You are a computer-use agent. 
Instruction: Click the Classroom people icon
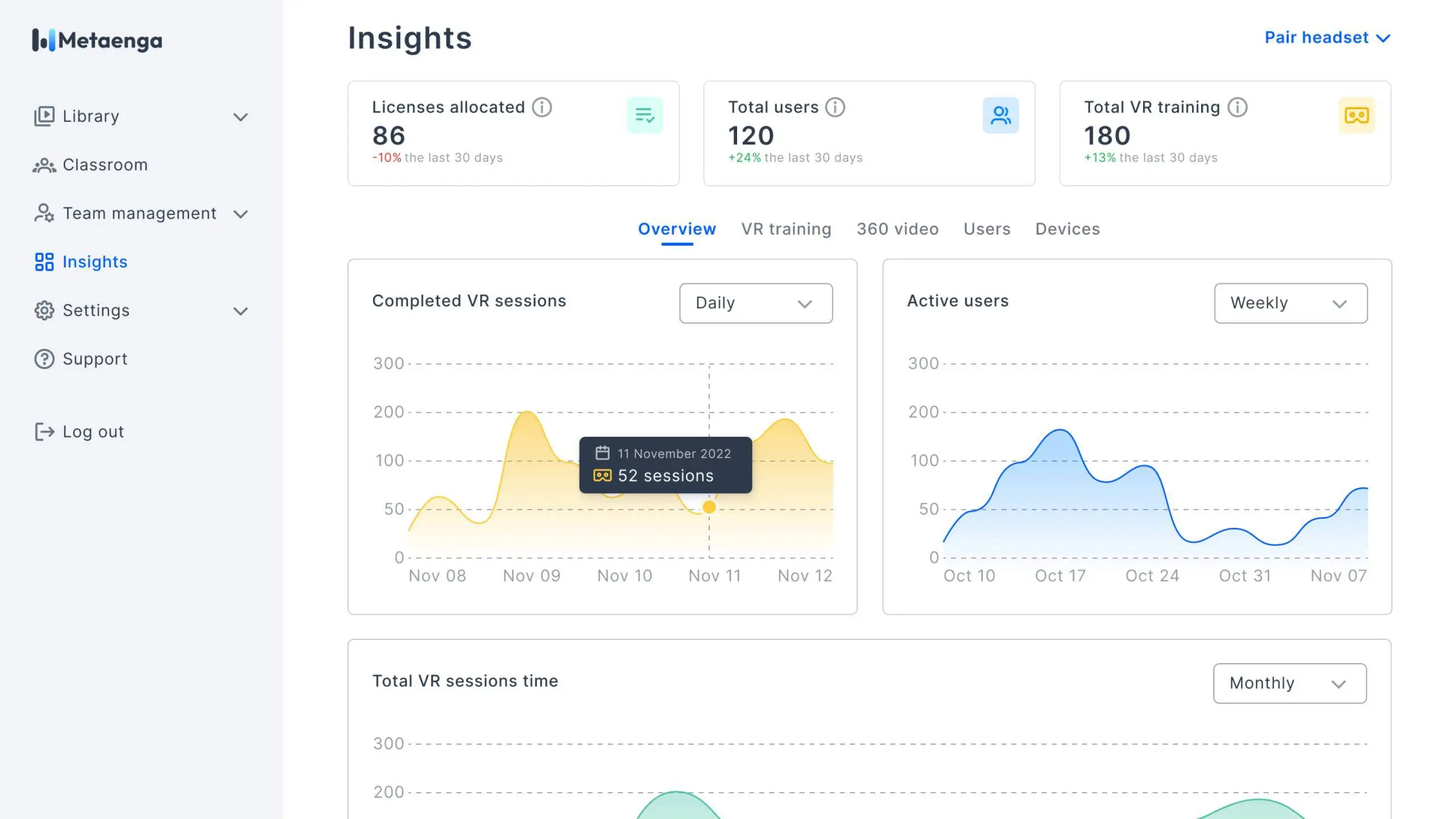44,165
